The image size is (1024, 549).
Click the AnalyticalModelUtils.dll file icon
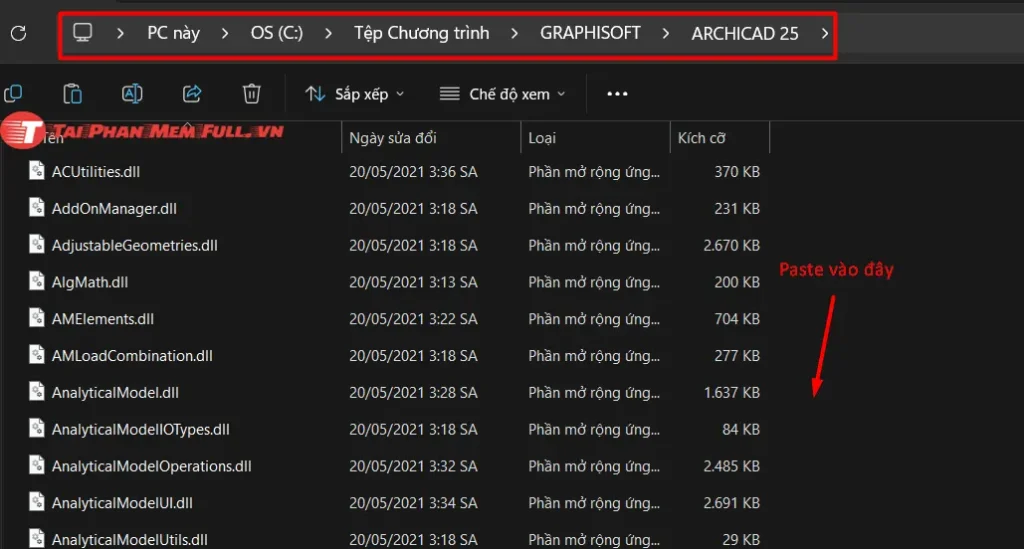click(37, 539)
